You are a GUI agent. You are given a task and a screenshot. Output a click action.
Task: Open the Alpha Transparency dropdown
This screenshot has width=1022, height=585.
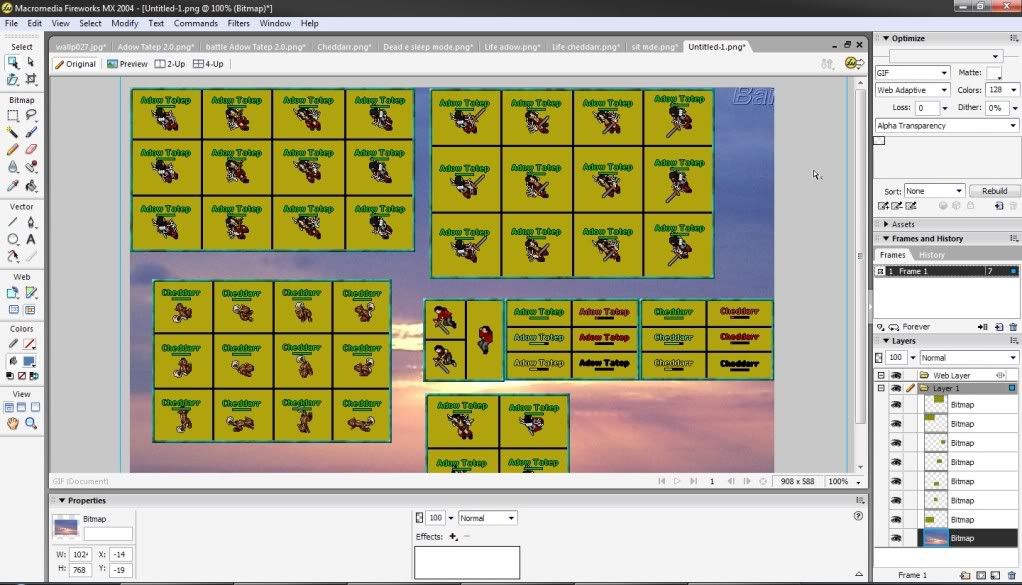pos(946,126)
